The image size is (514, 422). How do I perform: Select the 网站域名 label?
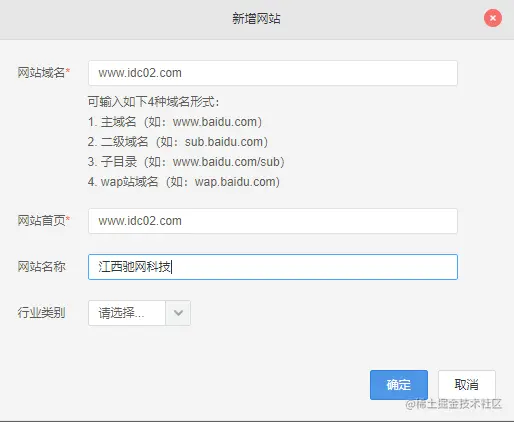click(41, 72)
